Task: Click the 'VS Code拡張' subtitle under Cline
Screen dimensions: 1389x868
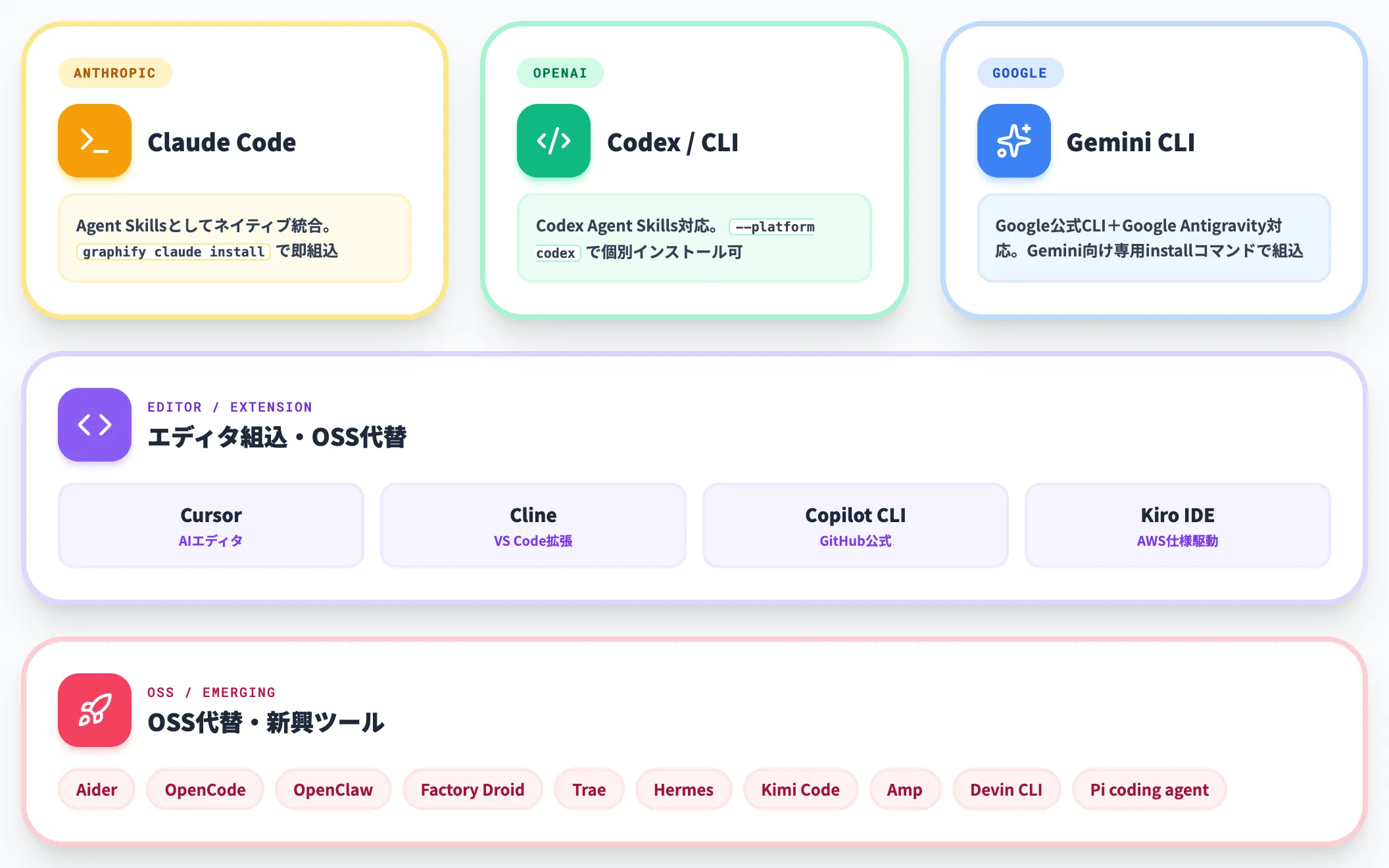Action: 533,541
